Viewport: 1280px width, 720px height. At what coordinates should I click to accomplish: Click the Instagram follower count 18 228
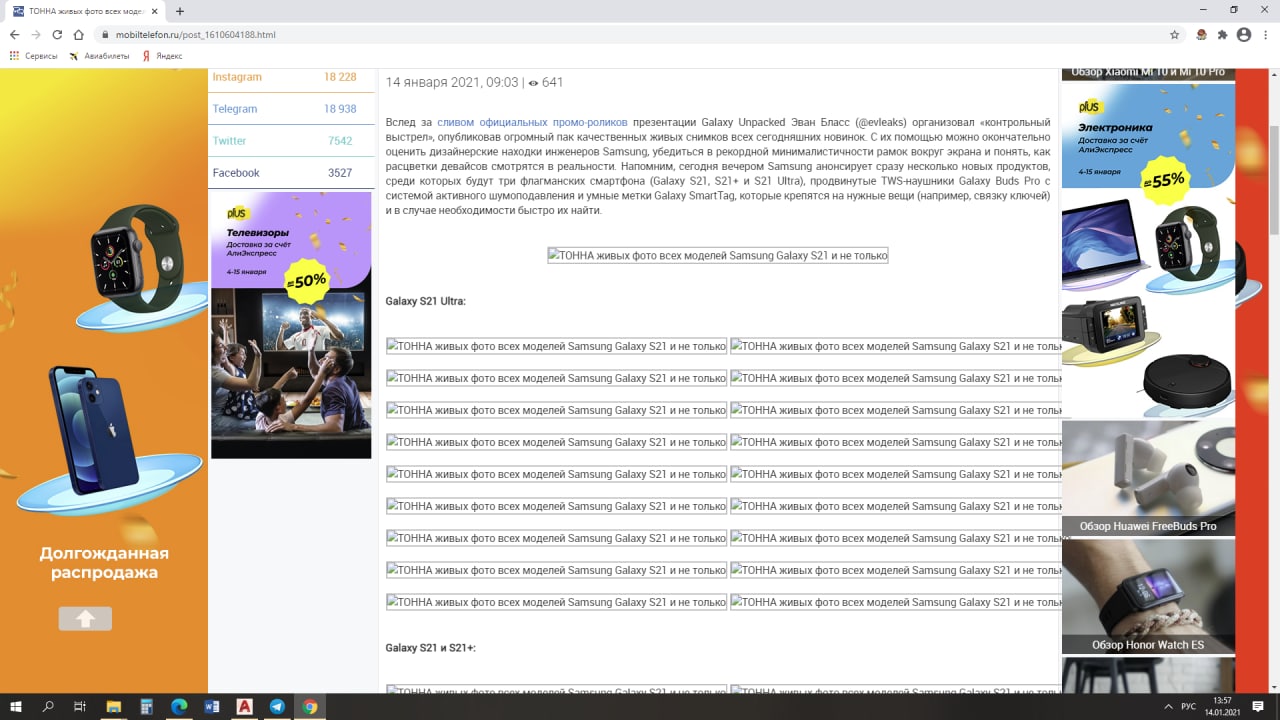pos(340,77)
